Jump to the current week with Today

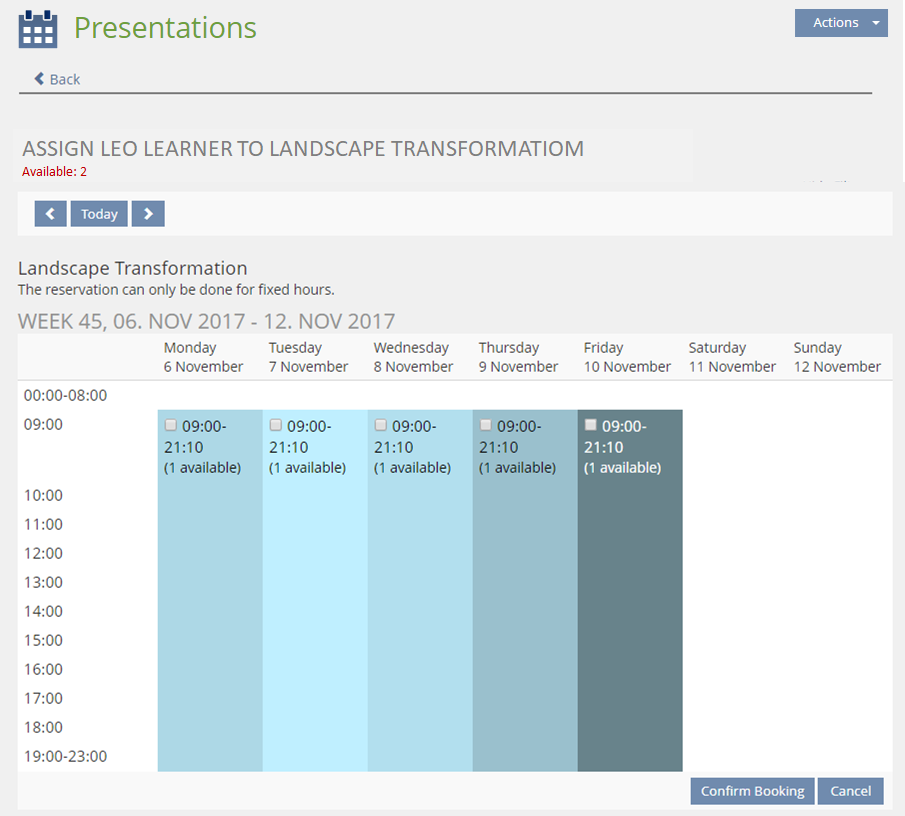[x=99, y=214]
